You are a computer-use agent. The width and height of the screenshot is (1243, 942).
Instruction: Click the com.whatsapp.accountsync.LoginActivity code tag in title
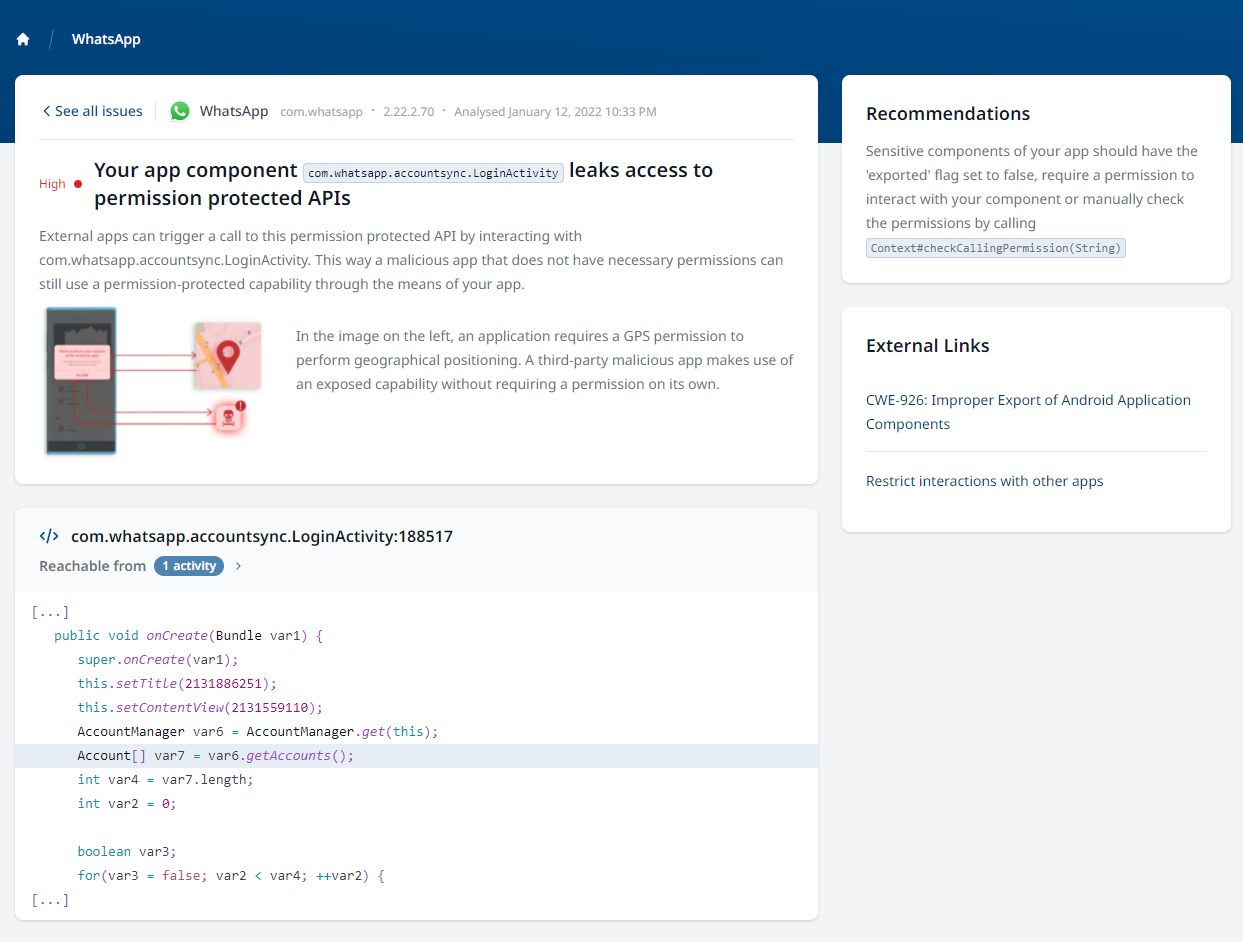tap(433, 172)
